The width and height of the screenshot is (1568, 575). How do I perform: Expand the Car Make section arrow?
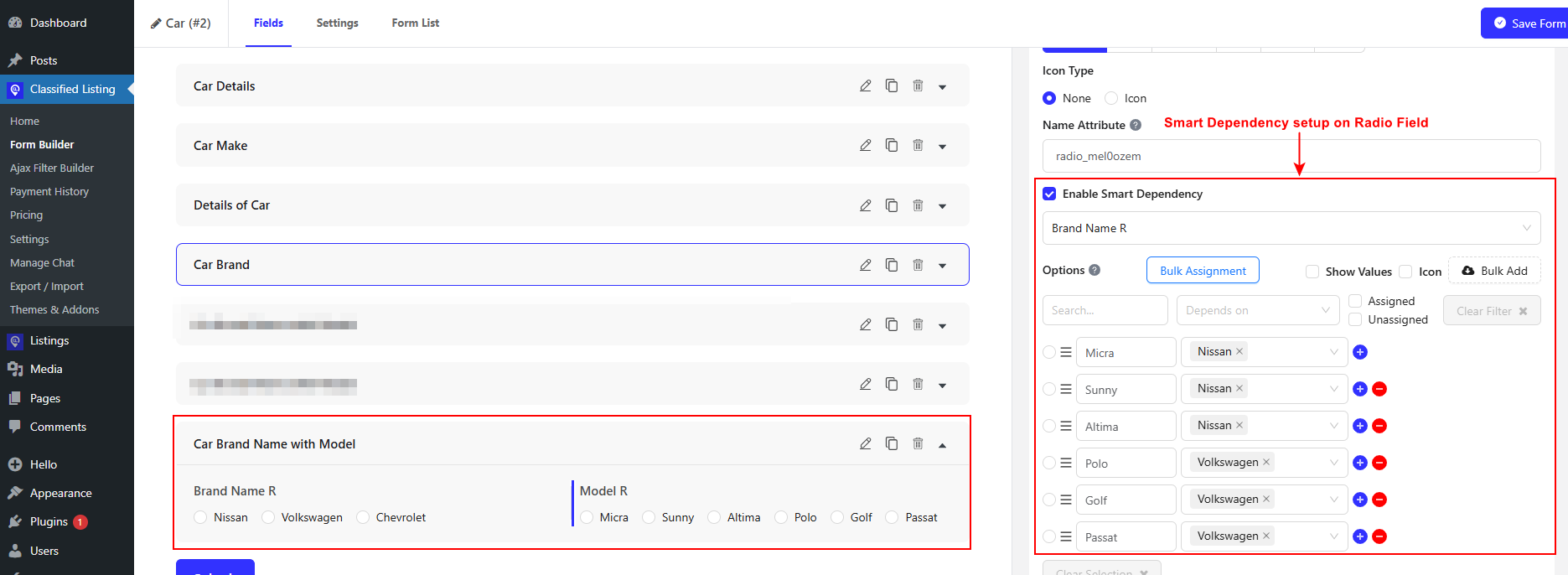pyautogui.click(x=943, y=146)
